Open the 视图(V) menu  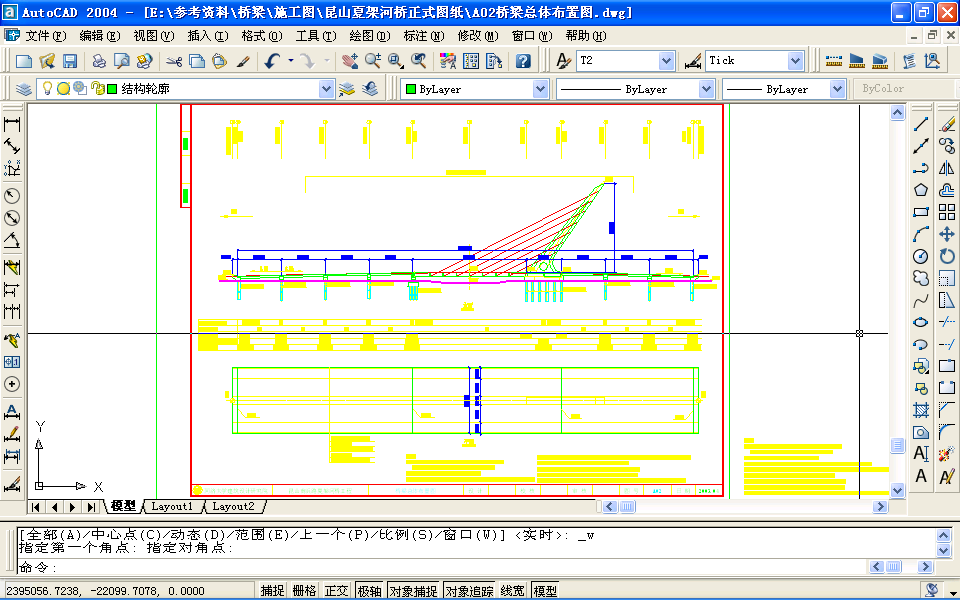(x=154, y=36)
